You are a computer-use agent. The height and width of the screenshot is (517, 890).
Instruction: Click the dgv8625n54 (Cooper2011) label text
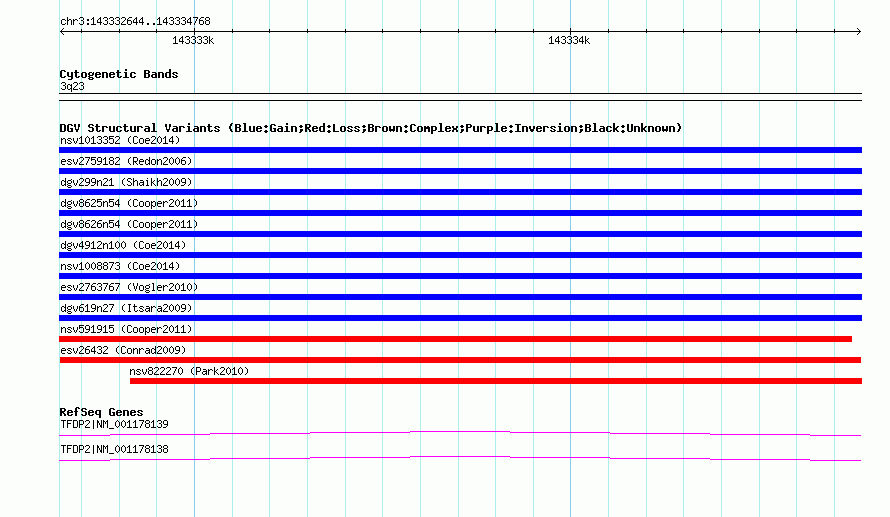(129, 203)
